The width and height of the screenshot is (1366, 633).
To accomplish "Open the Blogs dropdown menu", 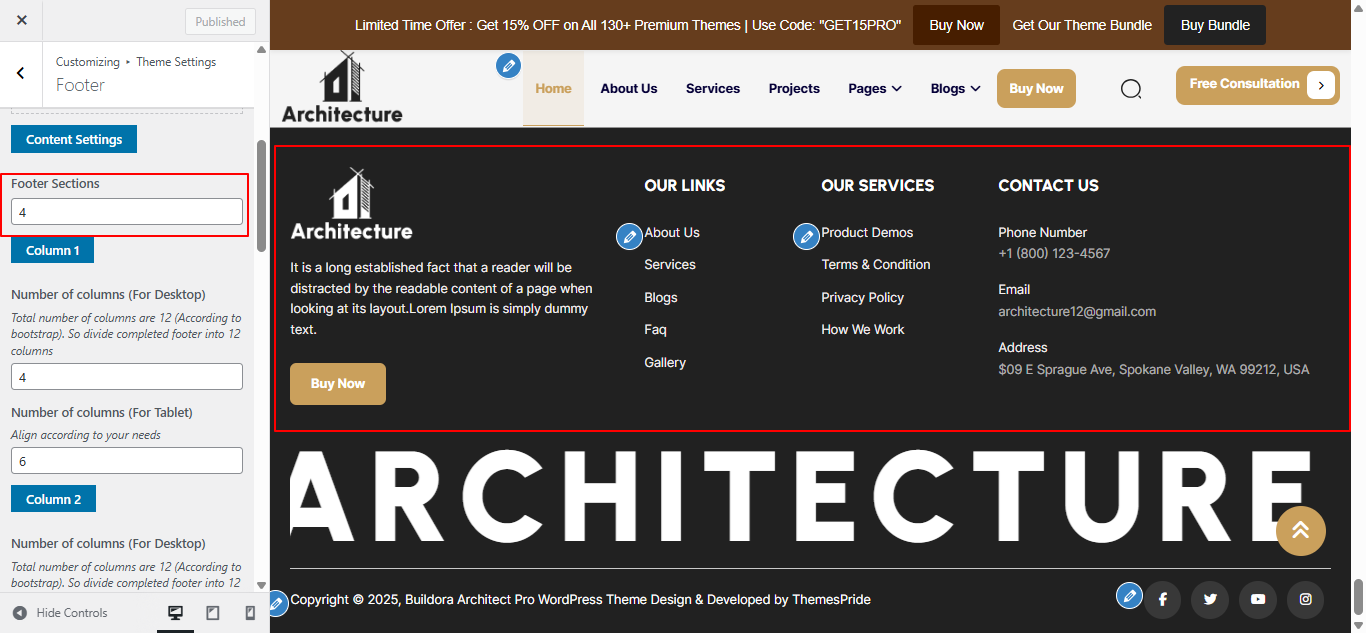I will pyautogui.click(x=954, y=88).
